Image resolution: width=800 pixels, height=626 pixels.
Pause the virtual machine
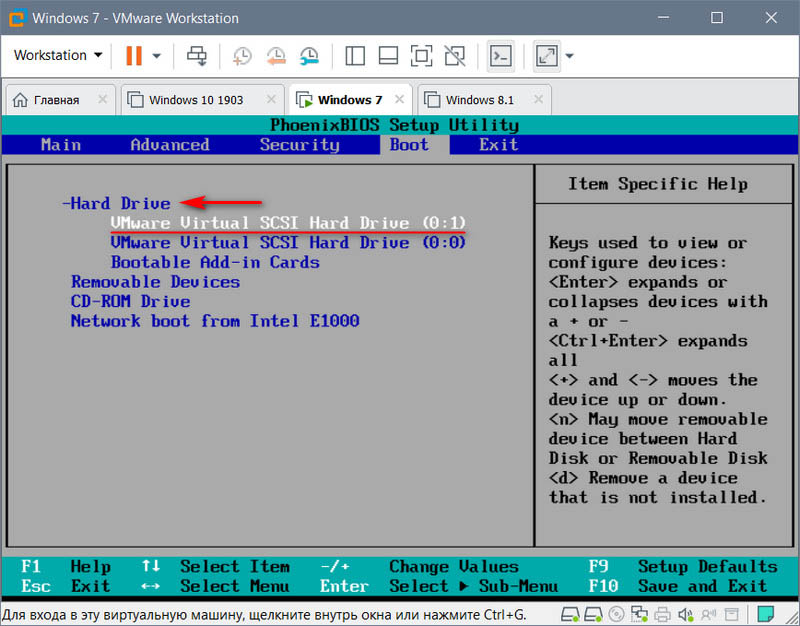[134, 55]
